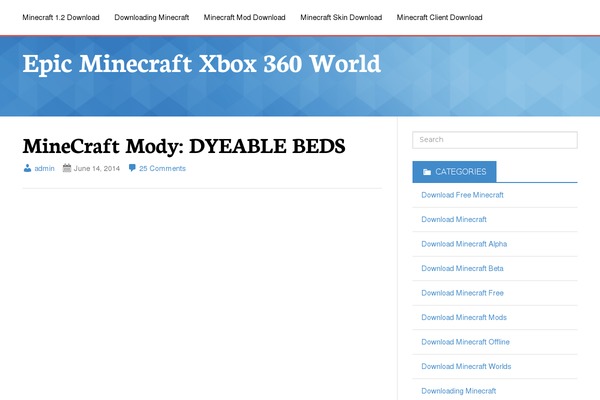Visit Download Minecraft Worlds category

(x=466, y=366)
